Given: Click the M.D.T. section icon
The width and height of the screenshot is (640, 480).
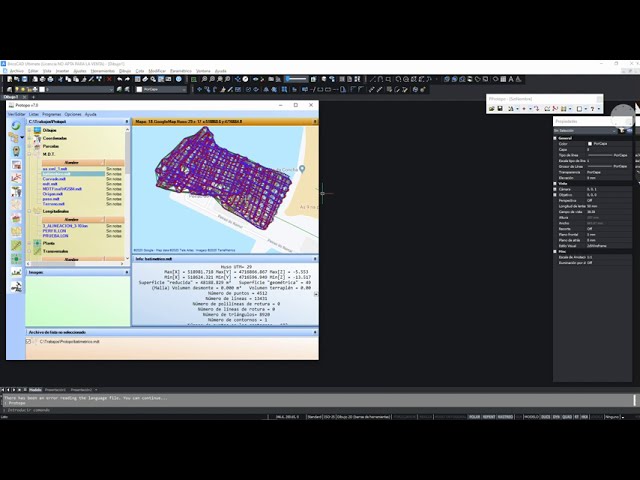Looking at the screenshot, I should [36, 154].
